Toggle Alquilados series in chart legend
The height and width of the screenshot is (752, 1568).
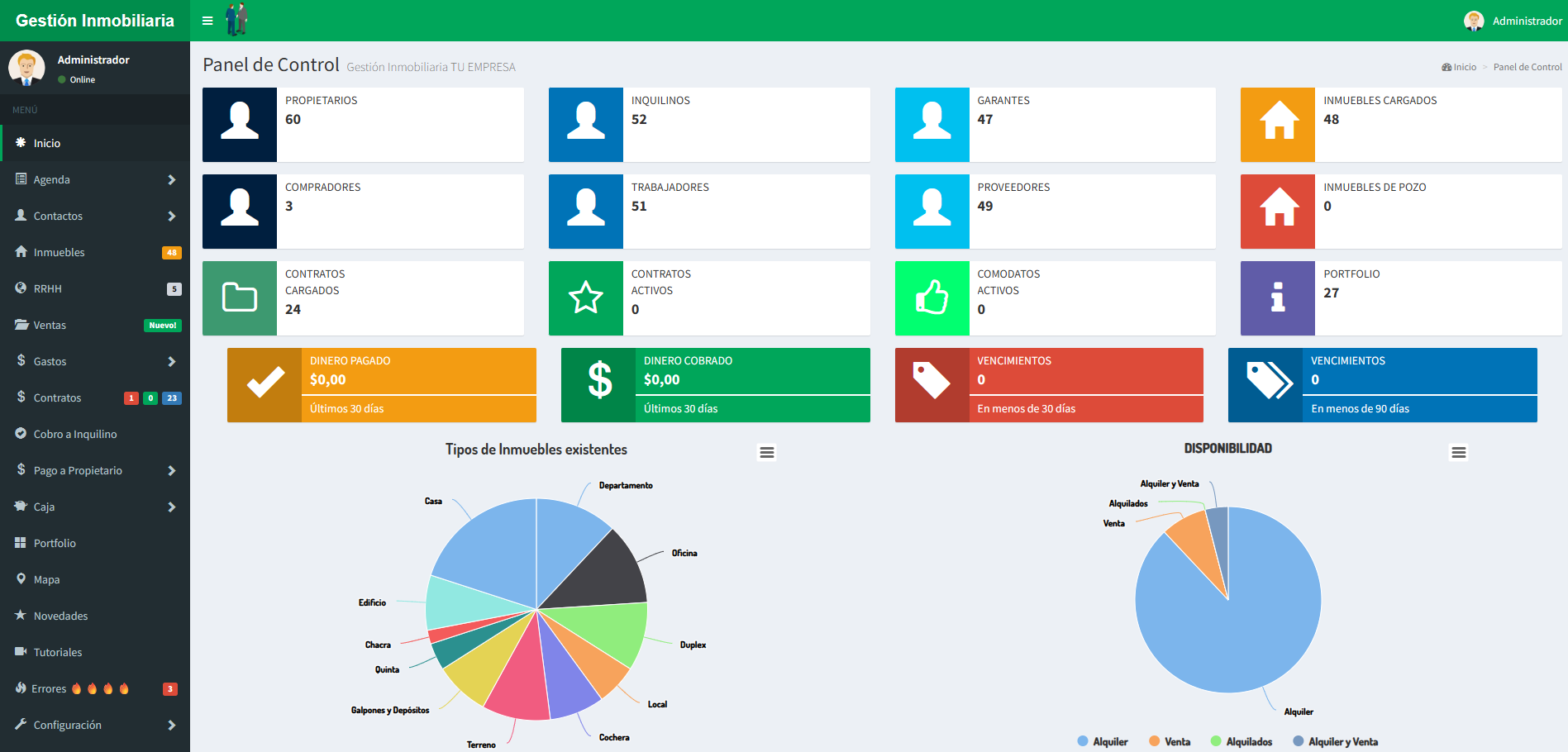(1242, 742)
